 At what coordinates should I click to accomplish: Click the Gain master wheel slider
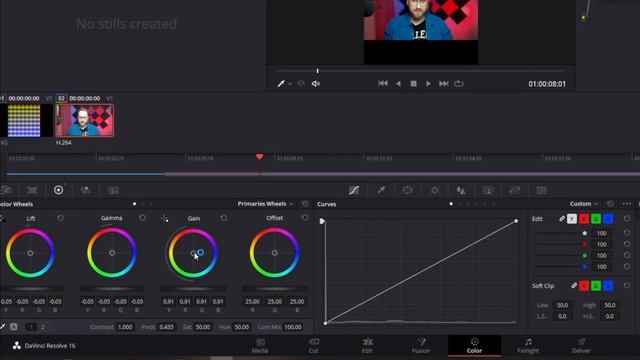click(x=193, y=289)
